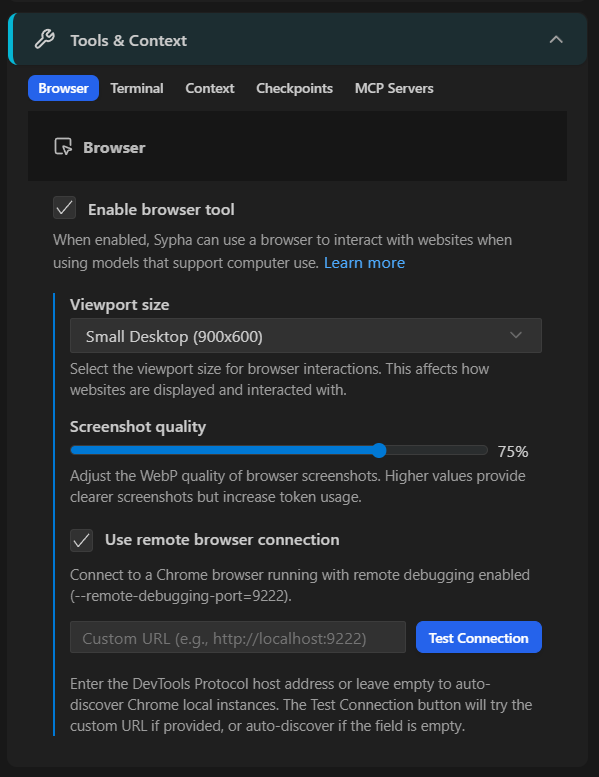
Task: Click the Screenshot quality slider handle
Action: tap(379, 450)
